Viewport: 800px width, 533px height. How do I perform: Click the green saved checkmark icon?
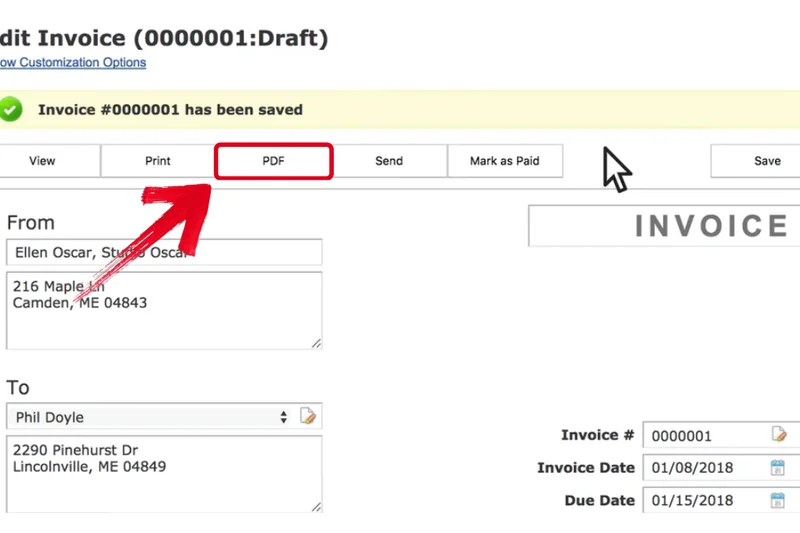point(10,109)
